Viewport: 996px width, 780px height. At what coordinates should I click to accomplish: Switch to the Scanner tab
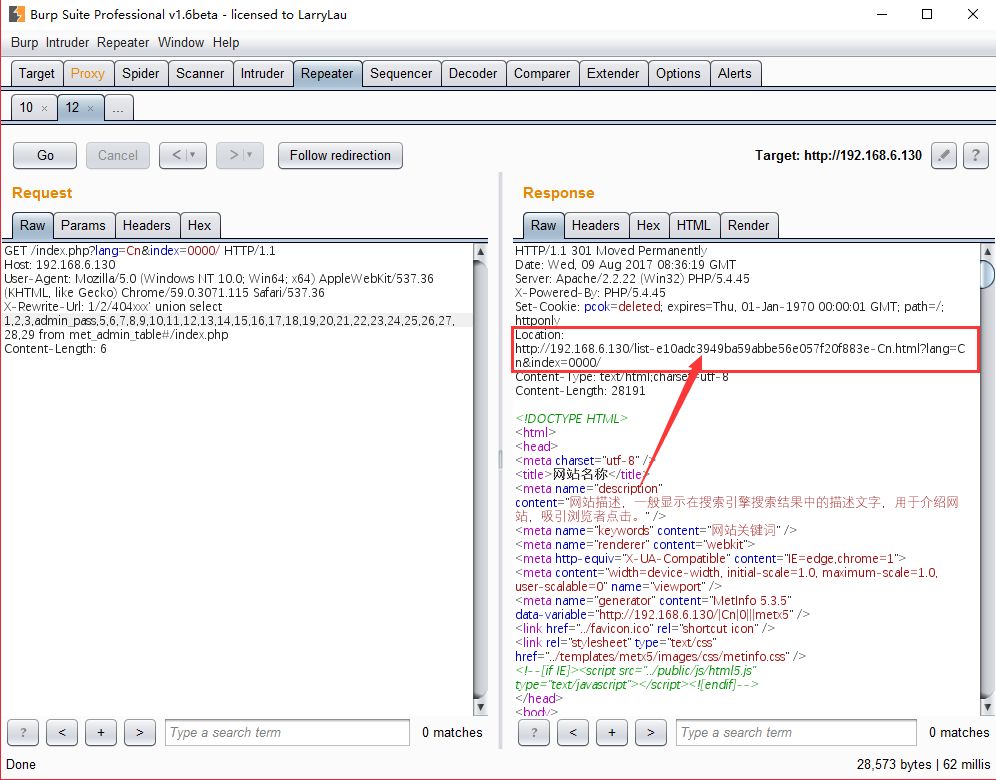coord(200,74)
